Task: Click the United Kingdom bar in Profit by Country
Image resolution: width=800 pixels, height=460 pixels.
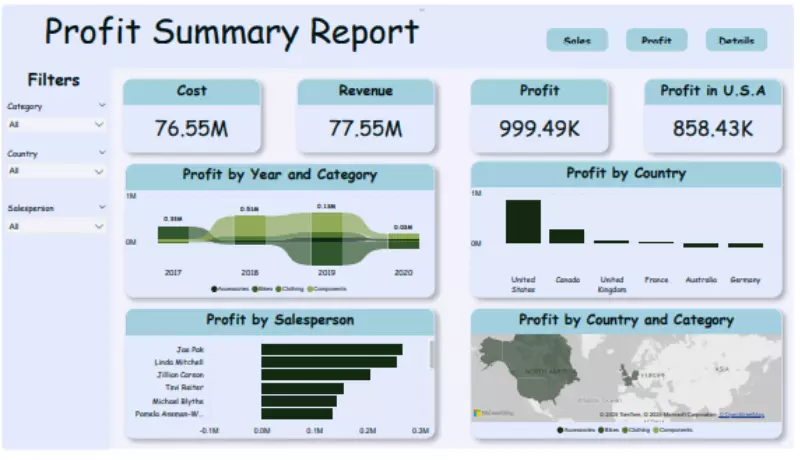Action: point(611,242)
